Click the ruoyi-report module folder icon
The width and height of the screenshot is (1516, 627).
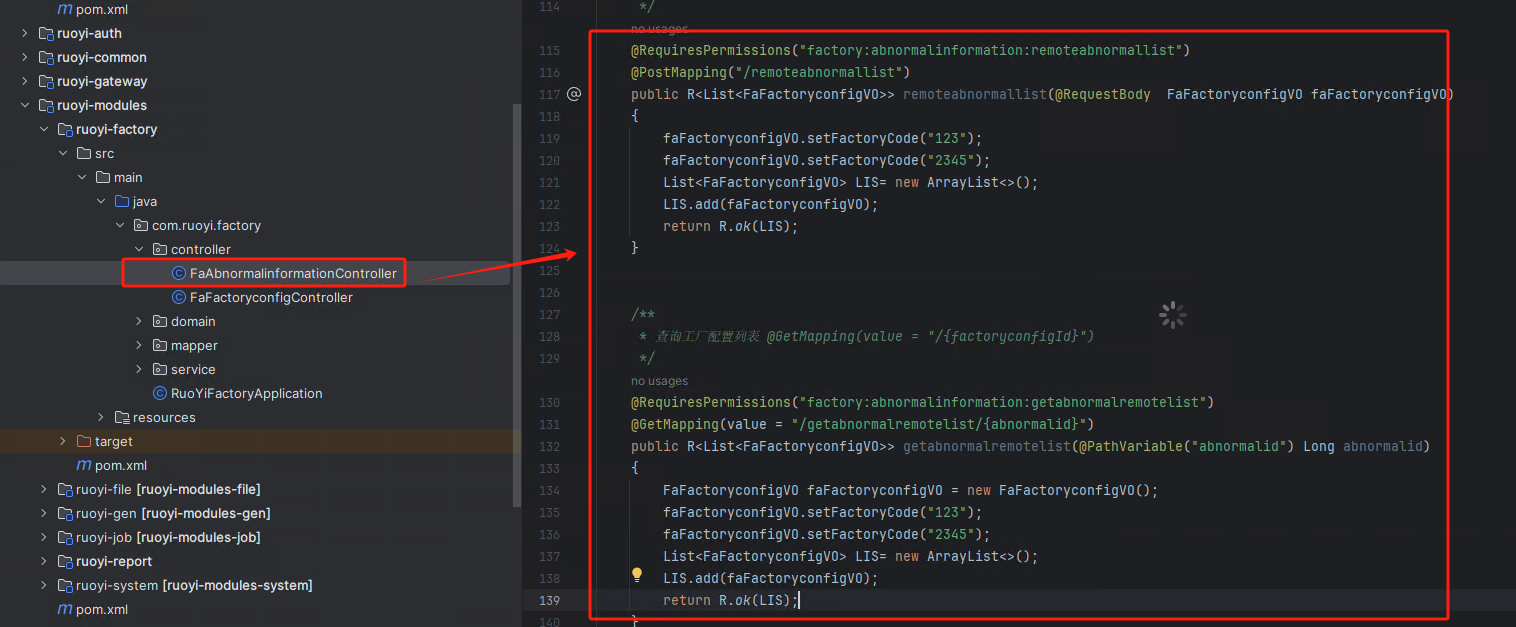coord(65,561)
